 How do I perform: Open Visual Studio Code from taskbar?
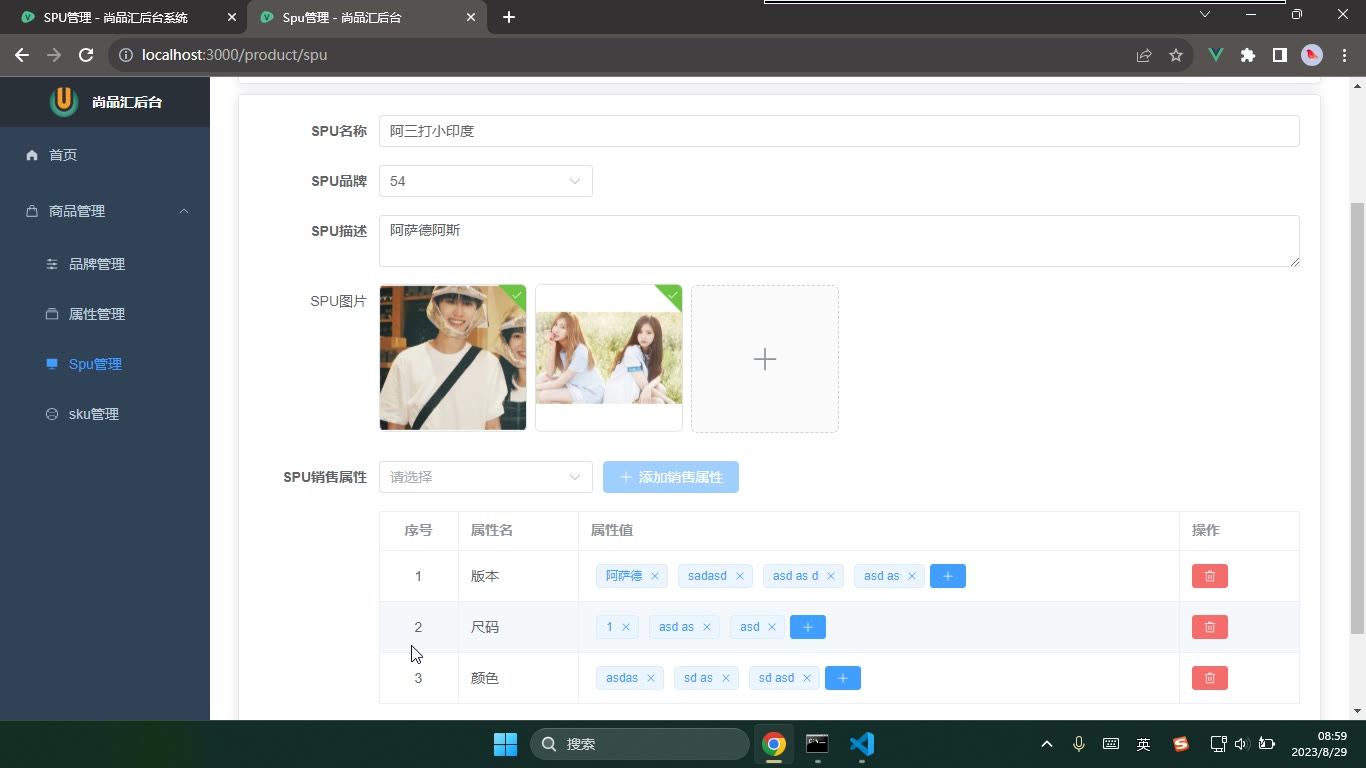[x=862, y=744]
